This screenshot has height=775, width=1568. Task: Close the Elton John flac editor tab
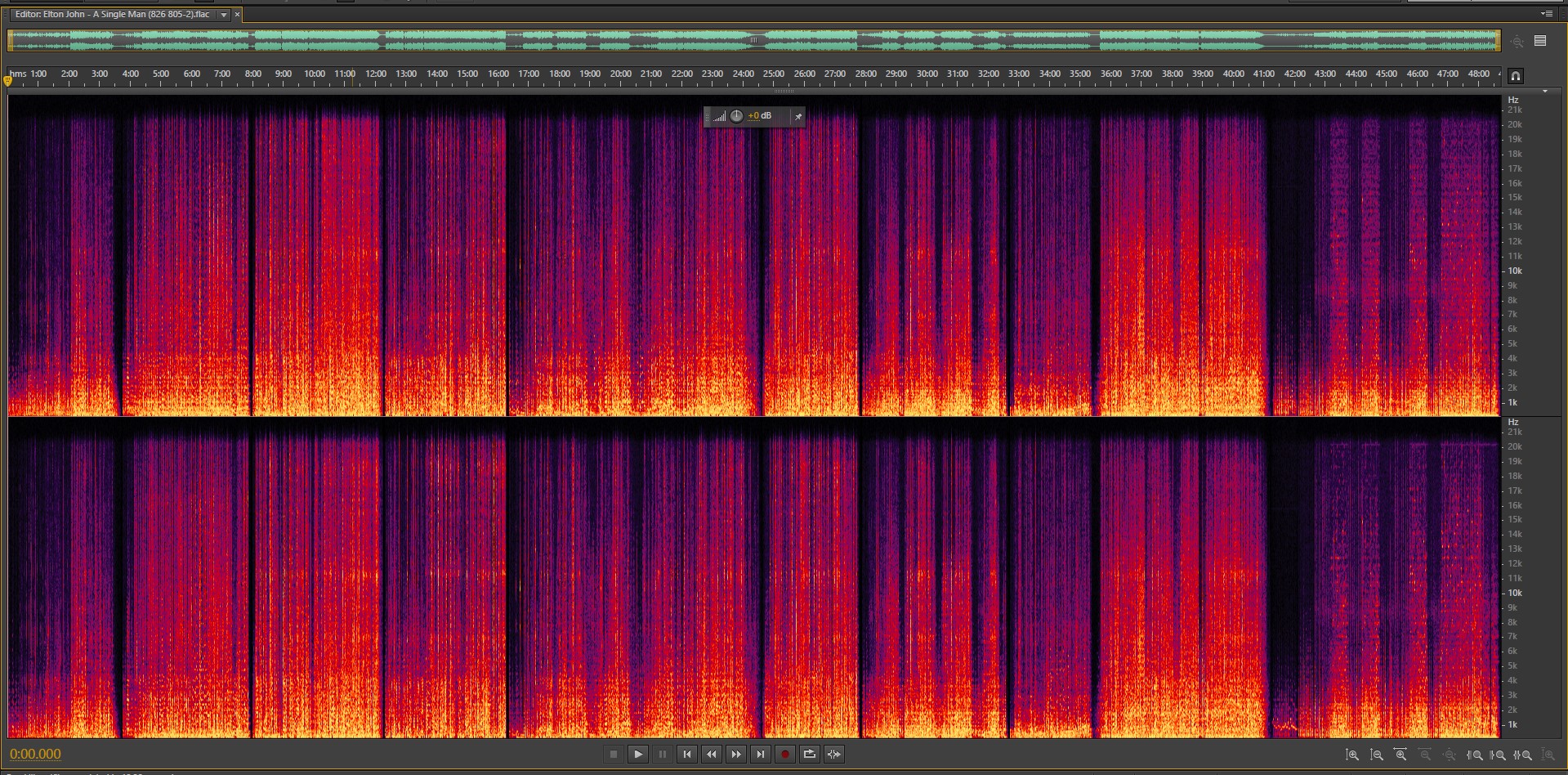tap(237, 15)
